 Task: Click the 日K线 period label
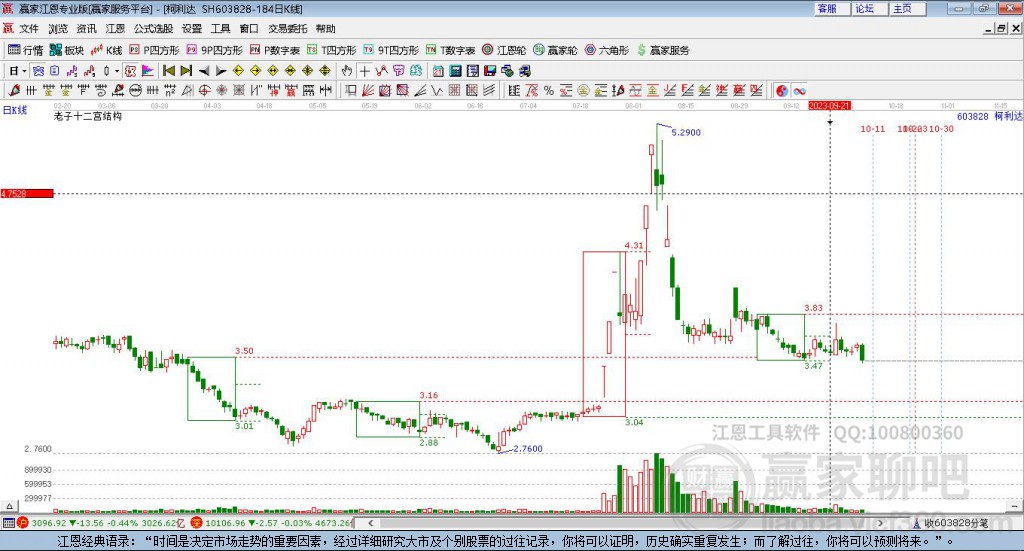pos(15,110)
